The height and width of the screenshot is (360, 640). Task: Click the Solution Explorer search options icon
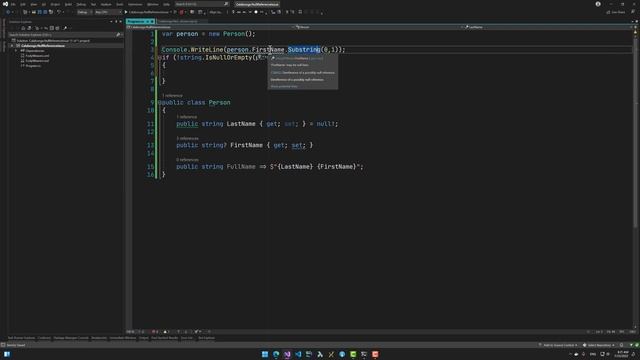coord(118,35)
